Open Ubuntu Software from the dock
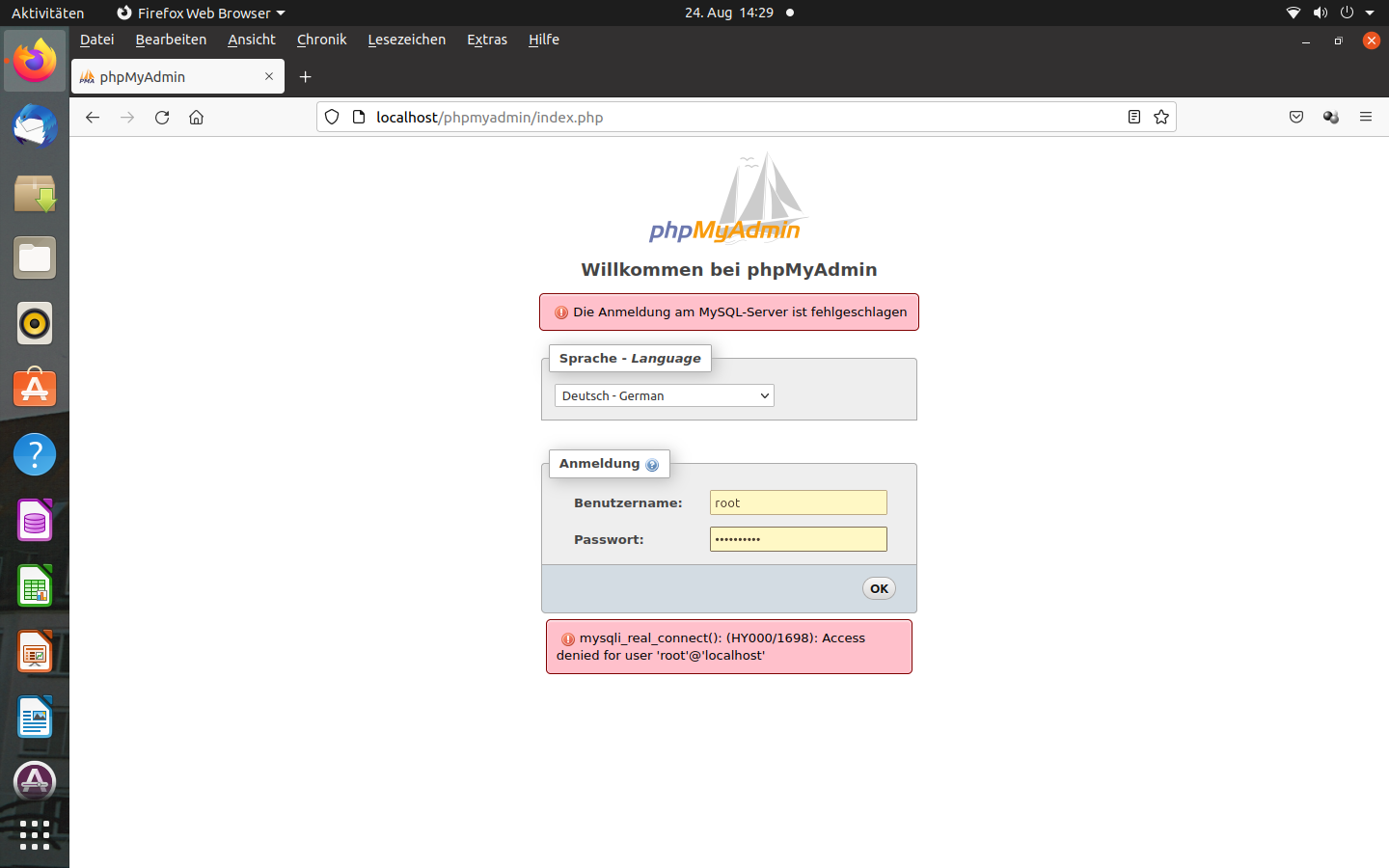The width and height of the screenshot is (1389, 868). [x=35, y=389]
